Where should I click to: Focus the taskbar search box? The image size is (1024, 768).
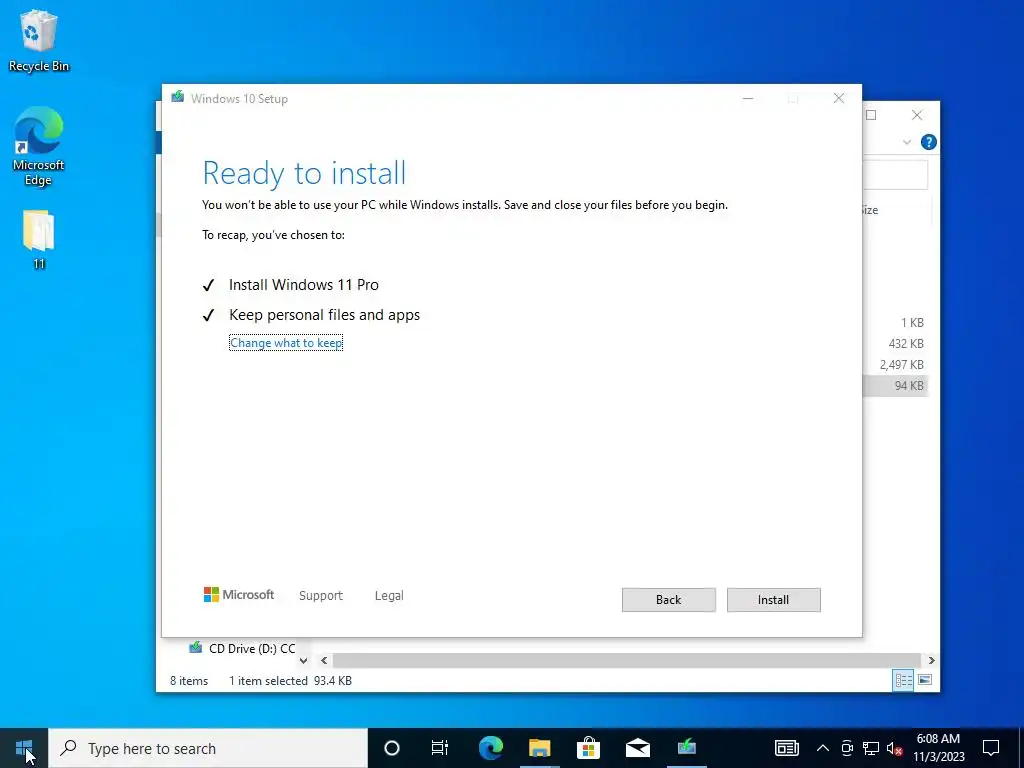[x=208, y=748]
